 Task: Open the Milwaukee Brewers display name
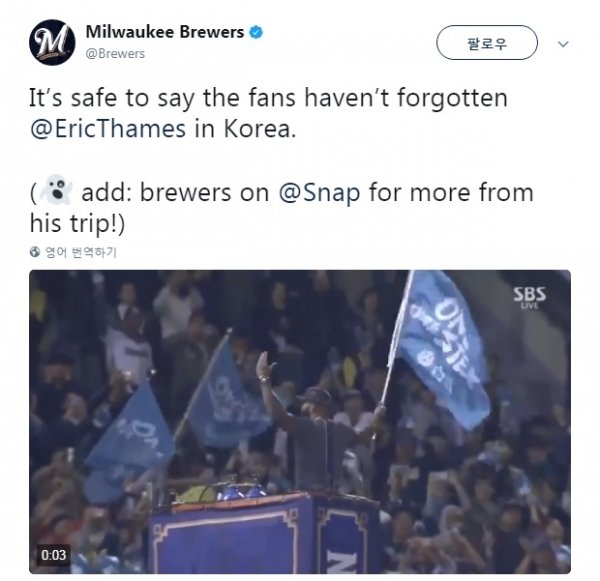pos(165,32)
